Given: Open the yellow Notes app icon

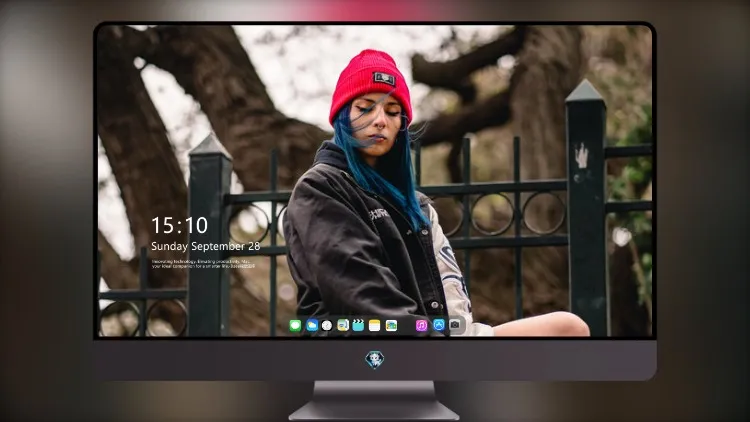Looking at the screenshot, I should pyautogui.click(x=375, y=326).
